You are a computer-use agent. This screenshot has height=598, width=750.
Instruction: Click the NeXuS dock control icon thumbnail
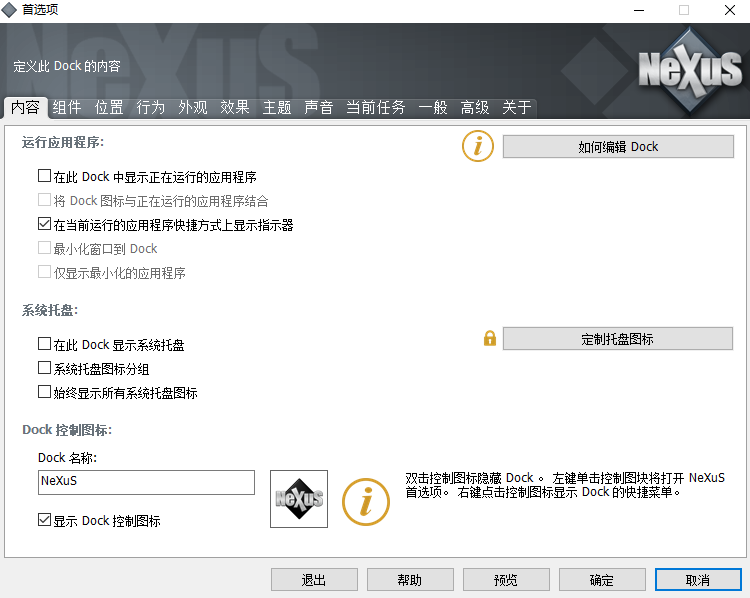(299, 499)
